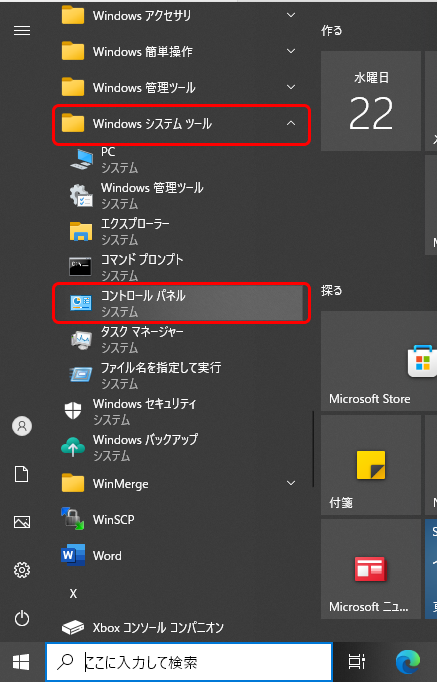Viewport: 437px width, 682px height.
Task: Click the Power button icon
Action: coord(22,618)
